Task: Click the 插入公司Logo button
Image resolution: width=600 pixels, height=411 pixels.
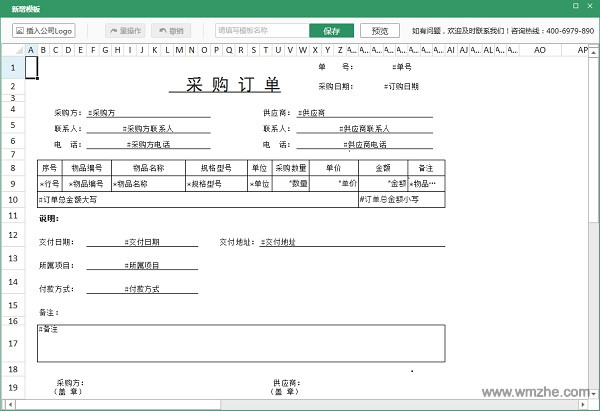Action: (x=44, y=31)
